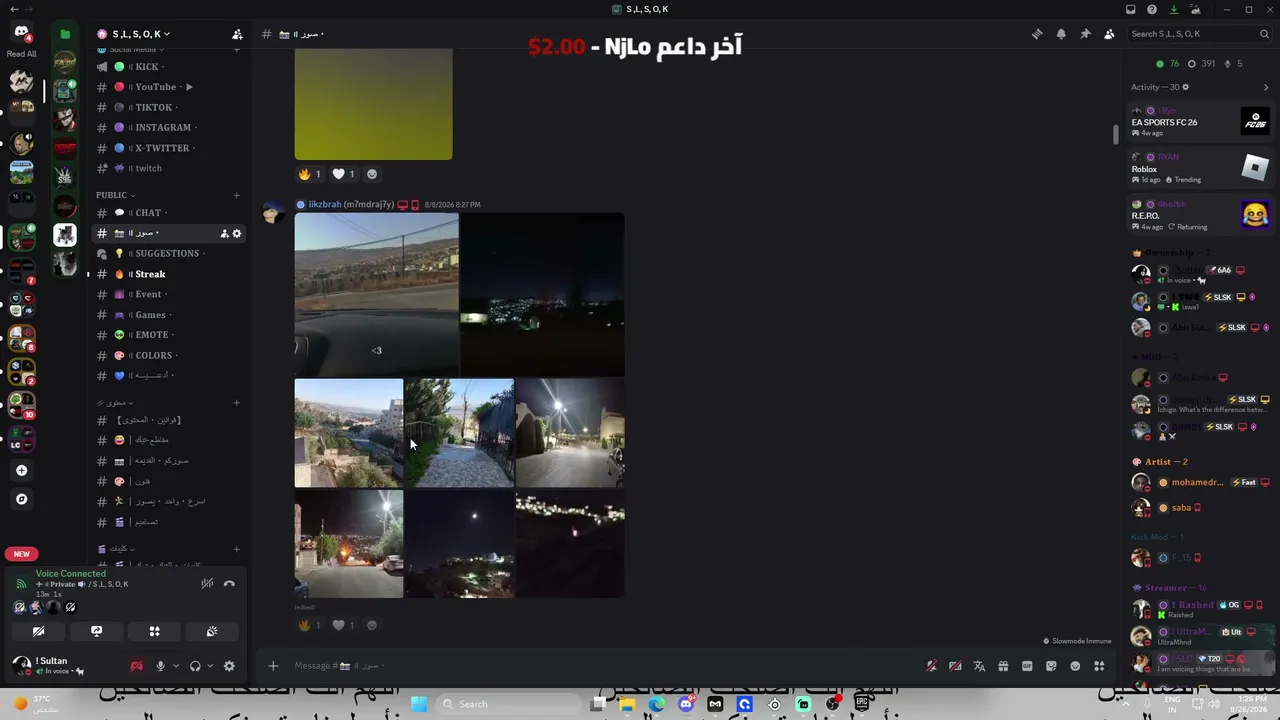Open the Apps launcher in message bar
The image size is (1280, 720).
click(x=1099, y=666)
